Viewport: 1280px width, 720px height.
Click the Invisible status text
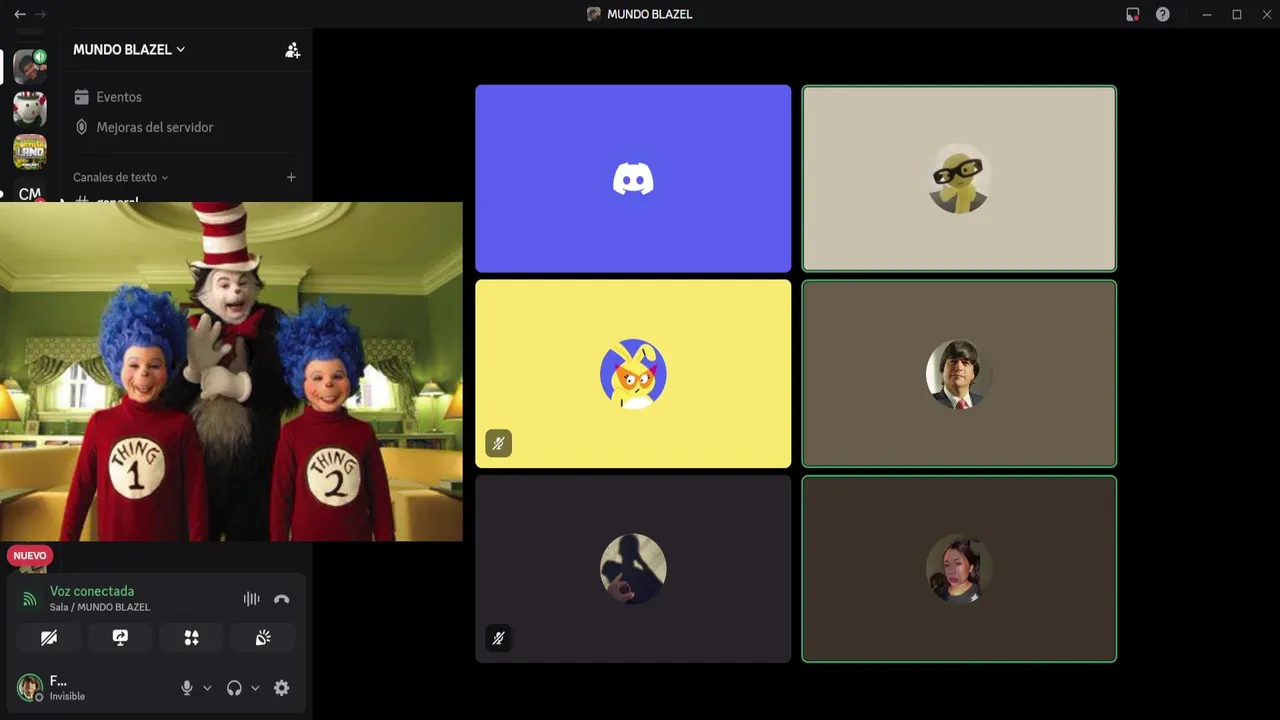(67, 696)
